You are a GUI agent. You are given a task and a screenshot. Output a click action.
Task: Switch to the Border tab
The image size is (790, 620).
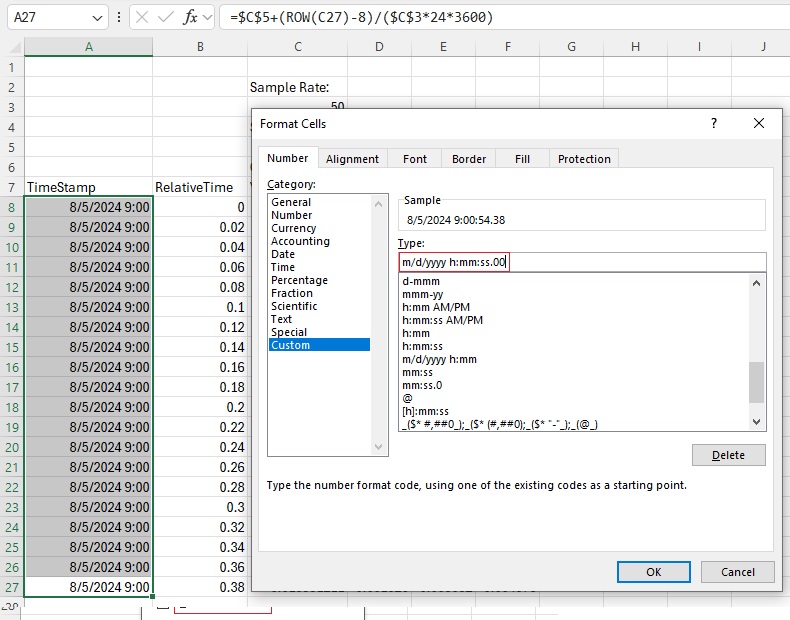(469, 159)
